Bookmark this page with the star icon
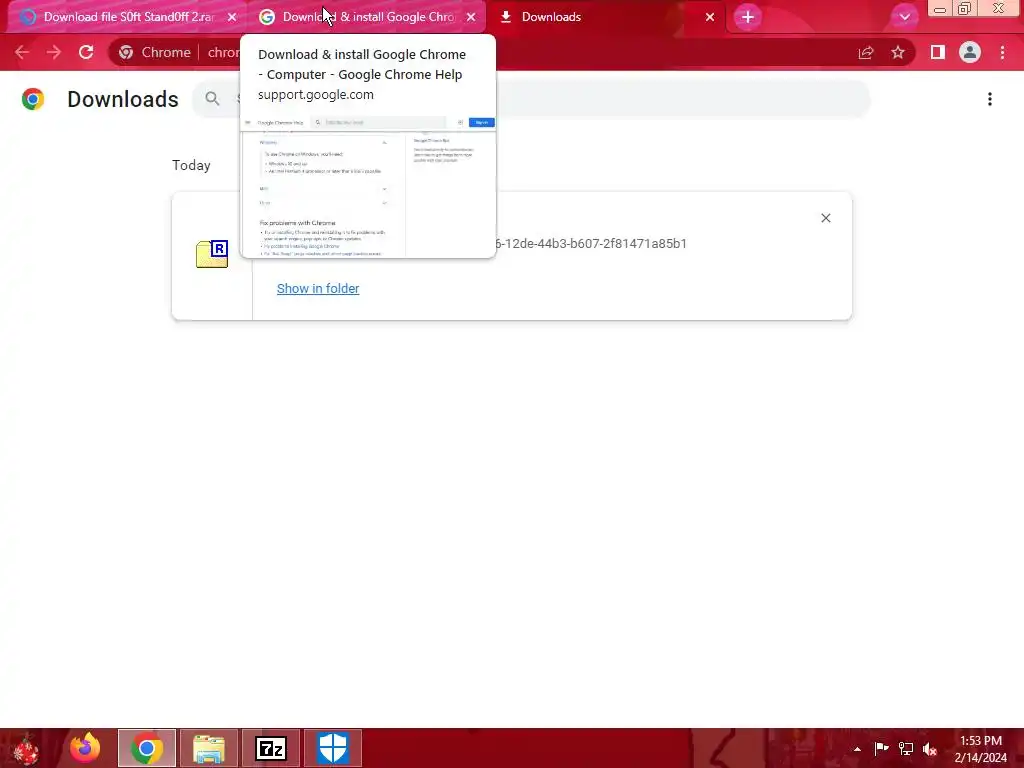Viewport: 1024px width, 768px height. coord(898,52)
